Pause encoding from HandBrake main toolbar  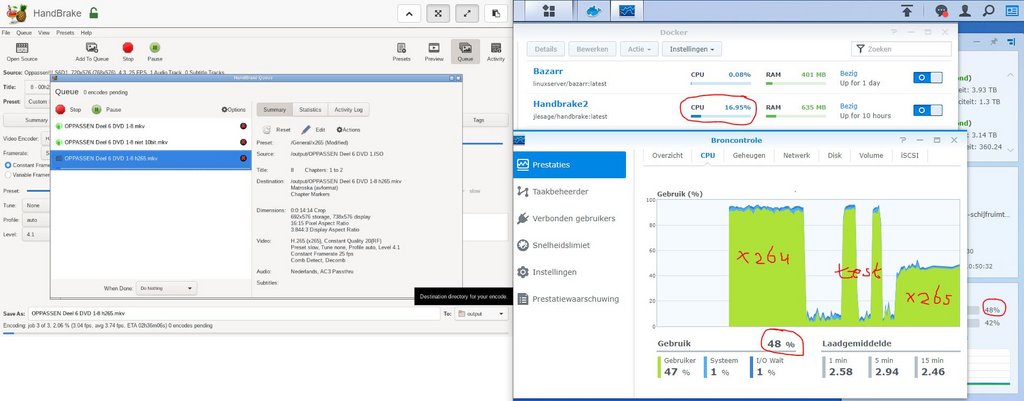coord(155,47)
